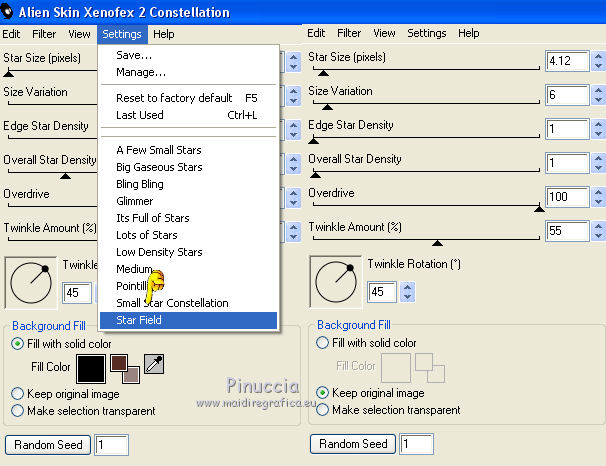Select Low Density Stars preset

(189, 252)
